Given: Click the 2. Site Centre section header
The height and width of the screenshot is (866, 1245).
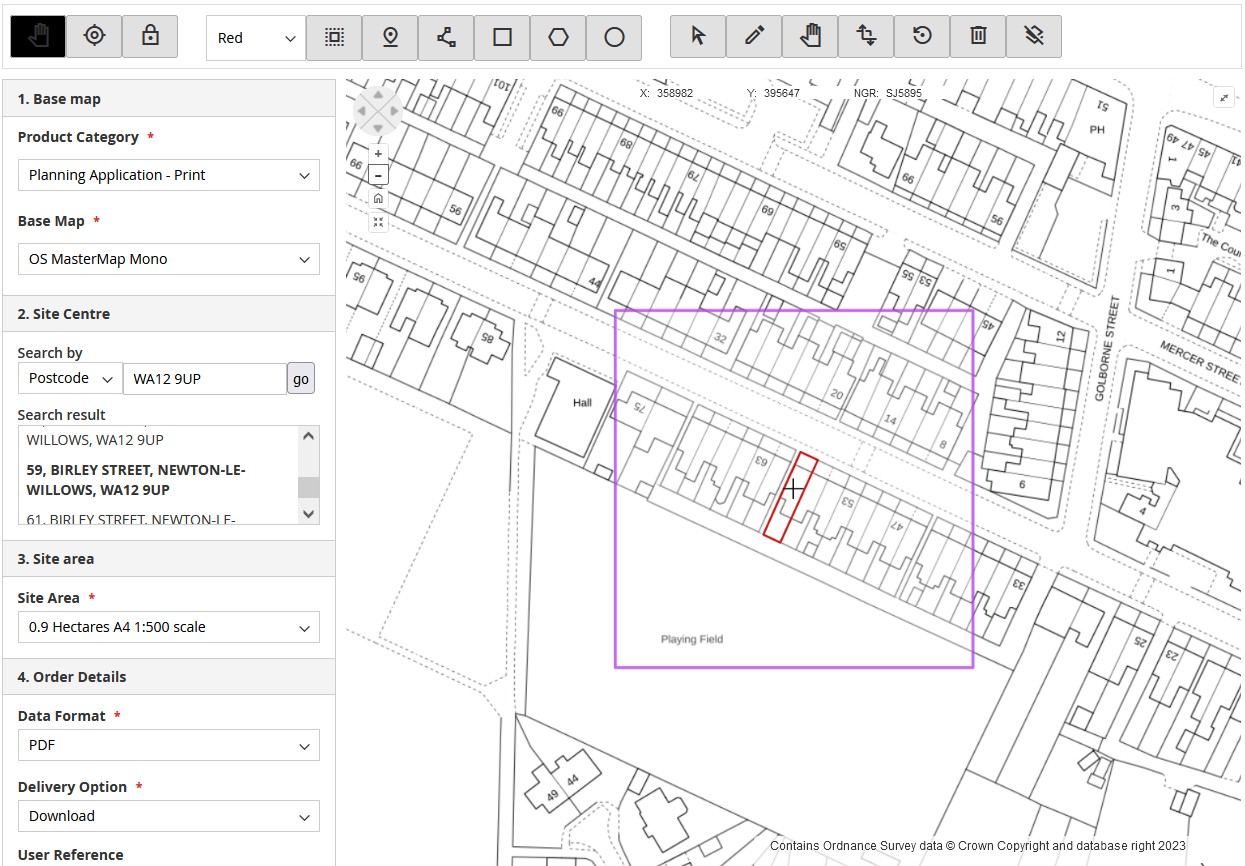Looking at the screenshot, I should coord(169,313).
